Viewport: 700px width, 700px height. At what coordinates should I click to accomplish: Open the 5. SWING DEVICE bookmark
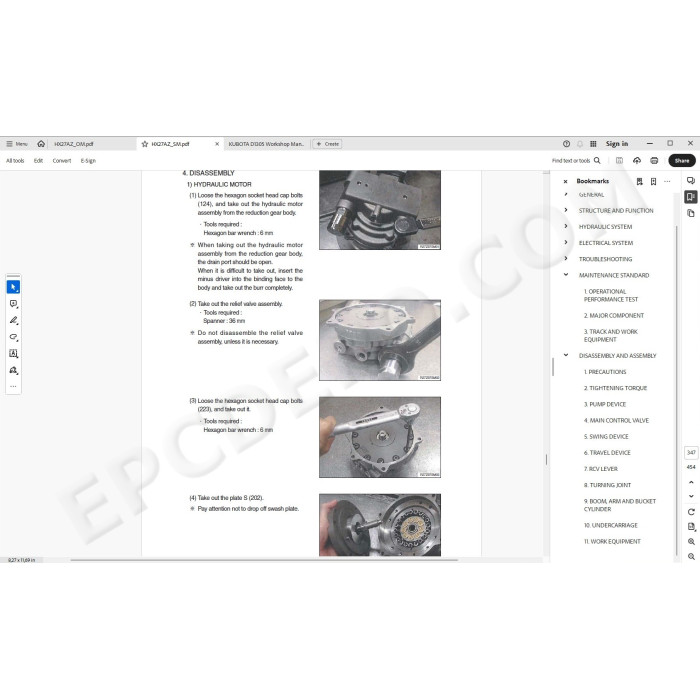tap(606, 437)
